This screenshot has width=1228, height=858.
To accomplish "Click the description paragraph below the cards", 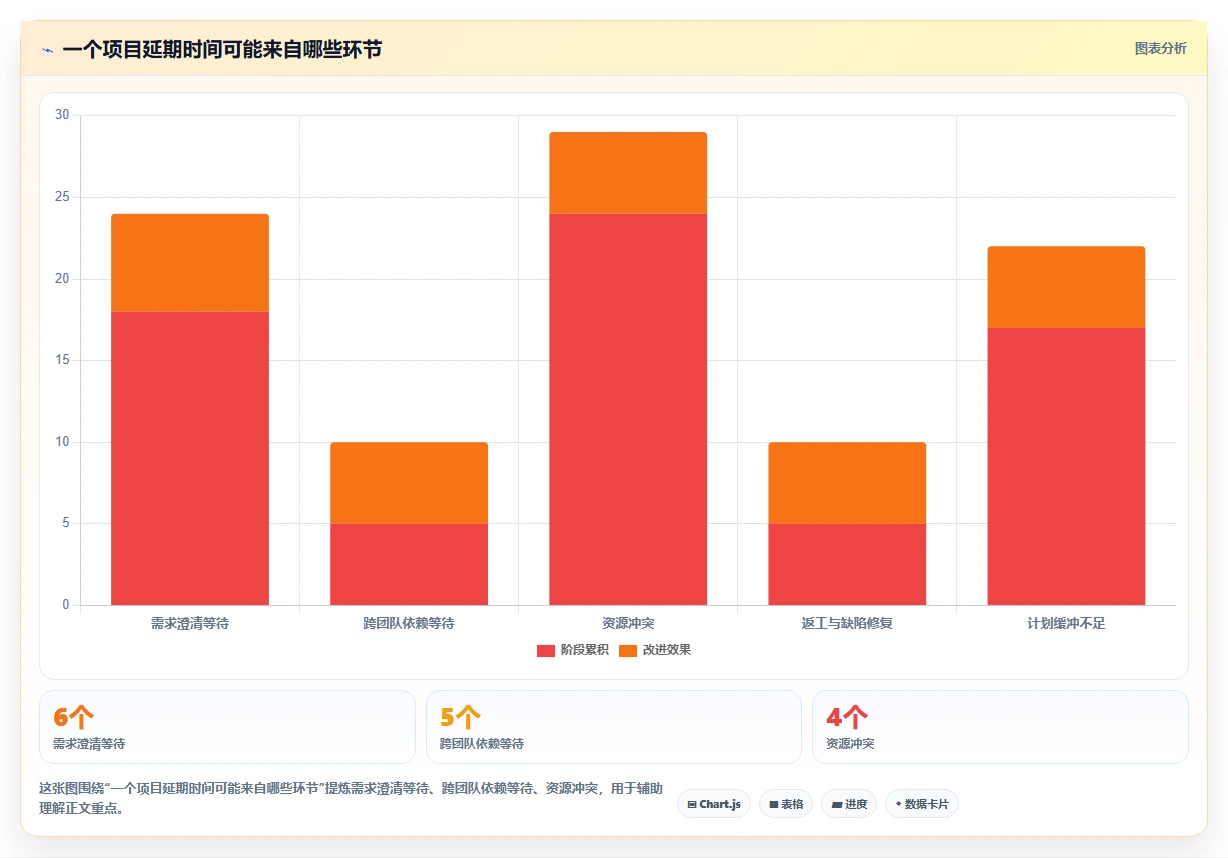I will click(x=350, y=798).
